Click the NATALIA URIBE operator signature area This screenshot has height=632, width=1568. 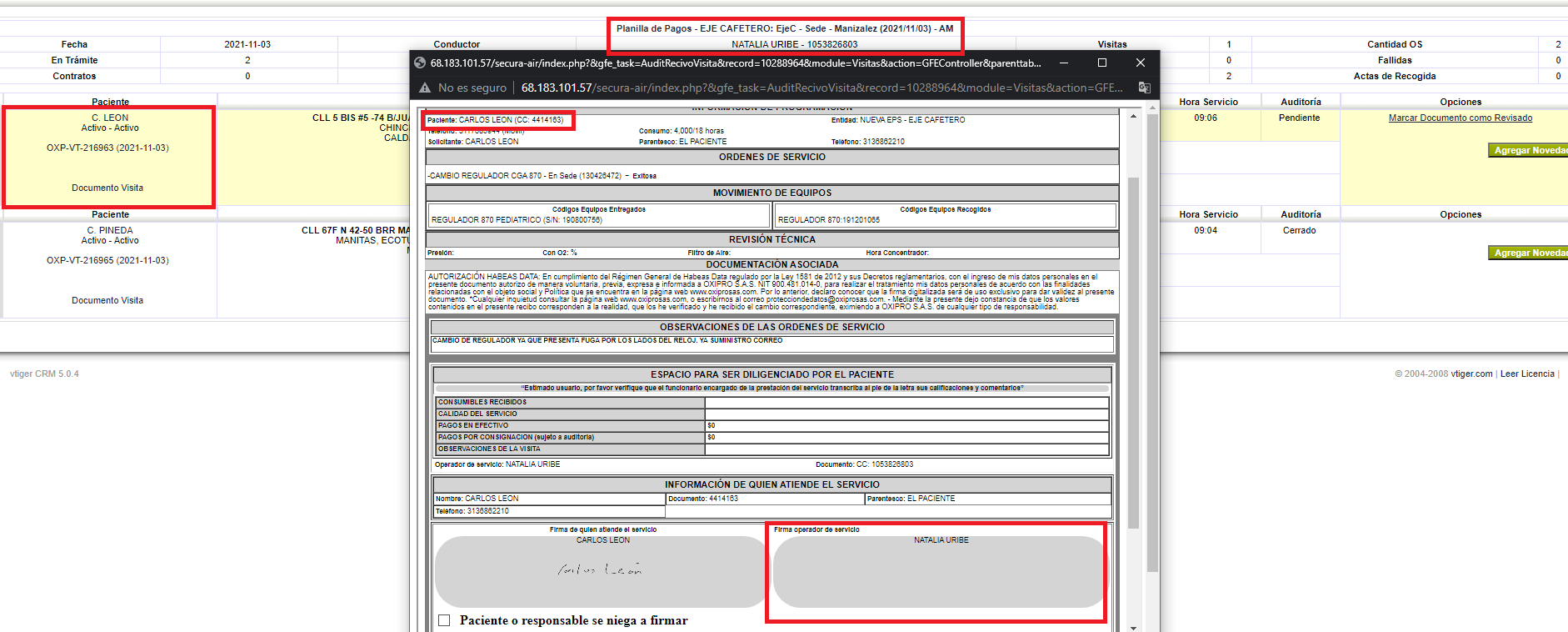click(940, 572)
